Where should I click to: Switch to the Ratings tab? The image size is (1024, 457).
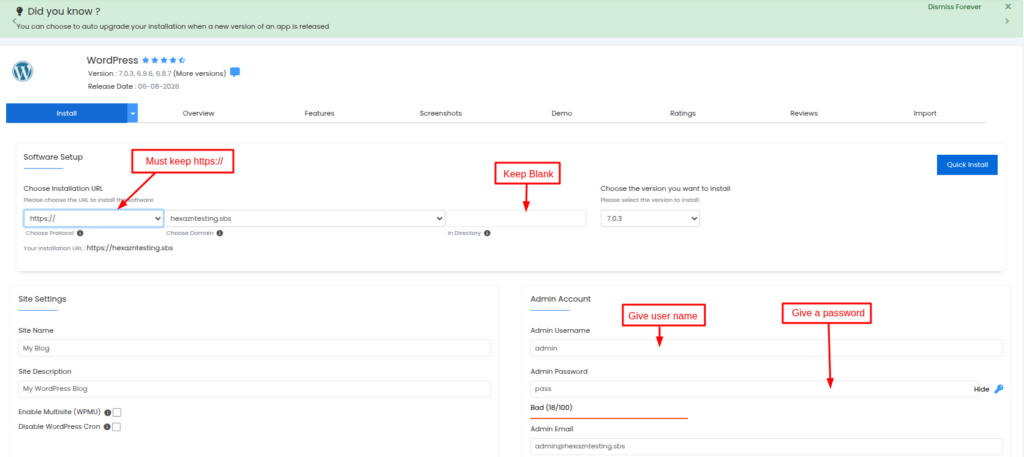(682, 114)
